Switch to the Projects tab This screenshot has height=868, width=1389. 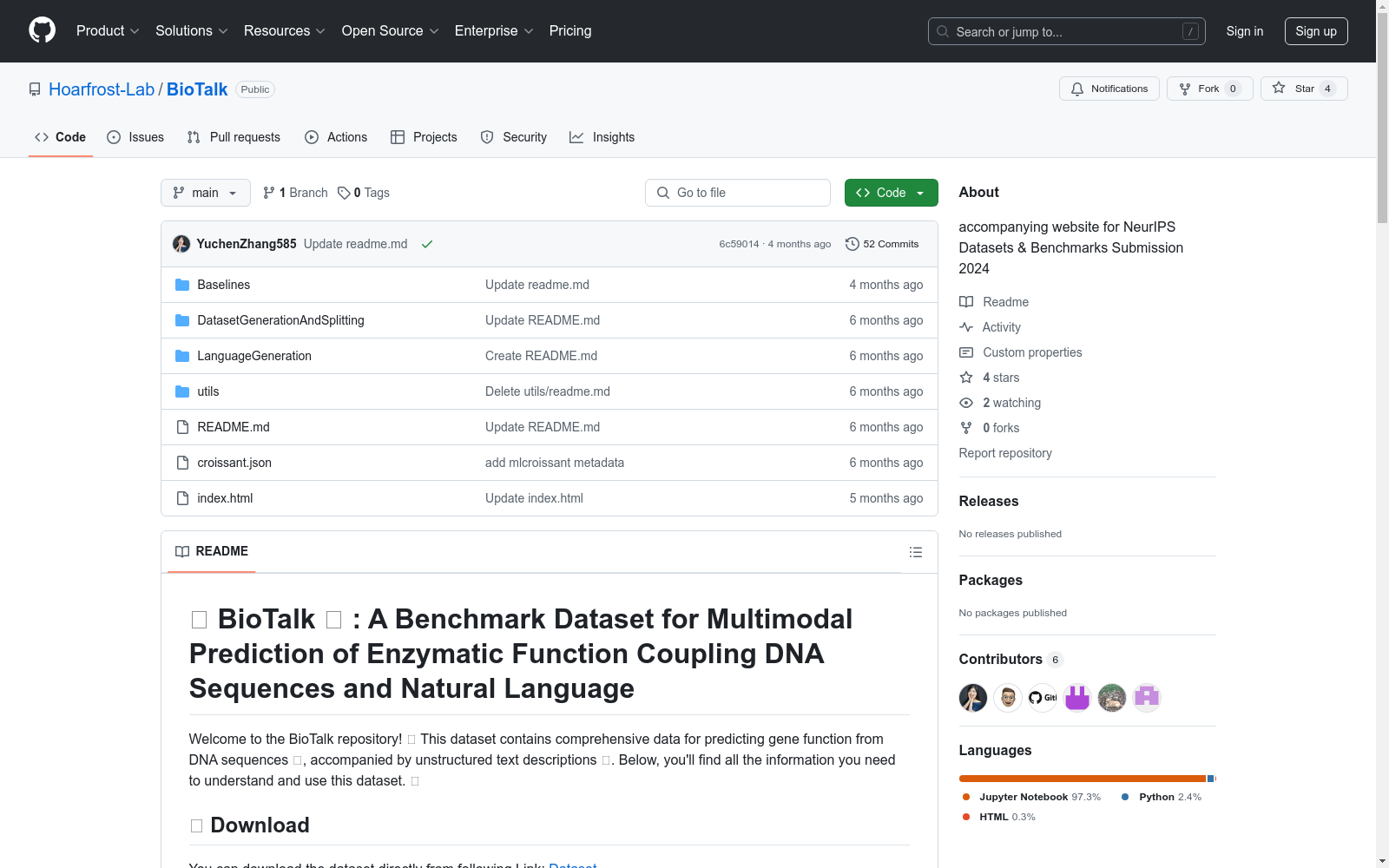[x=424, y=137]
